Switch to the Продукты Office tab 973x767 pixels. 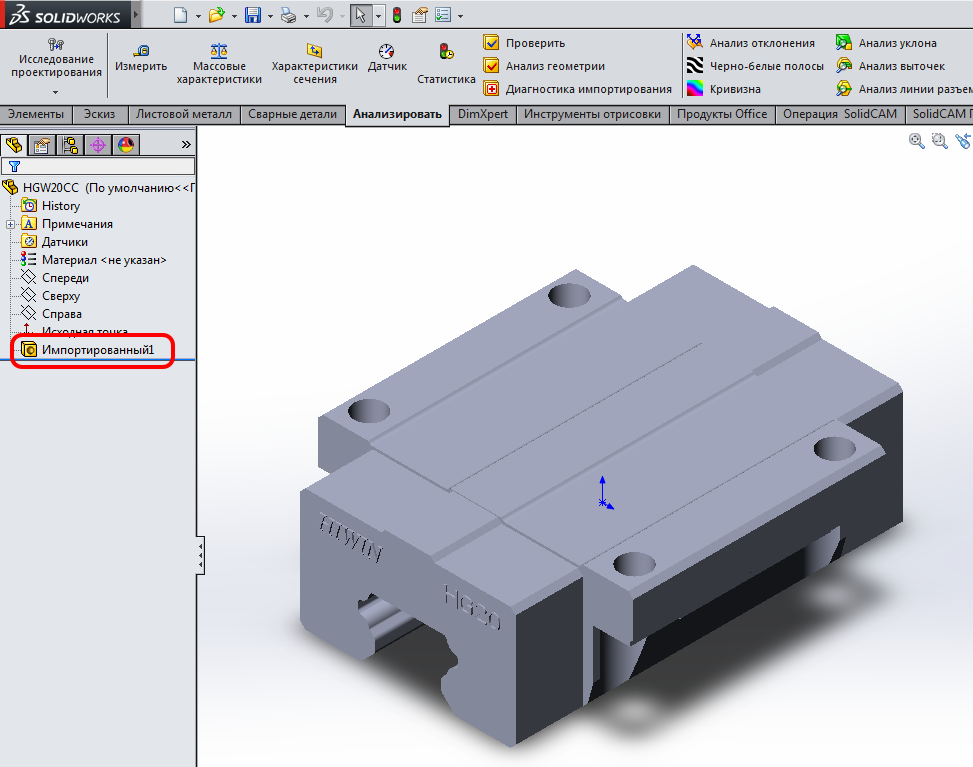pos(722,114)
